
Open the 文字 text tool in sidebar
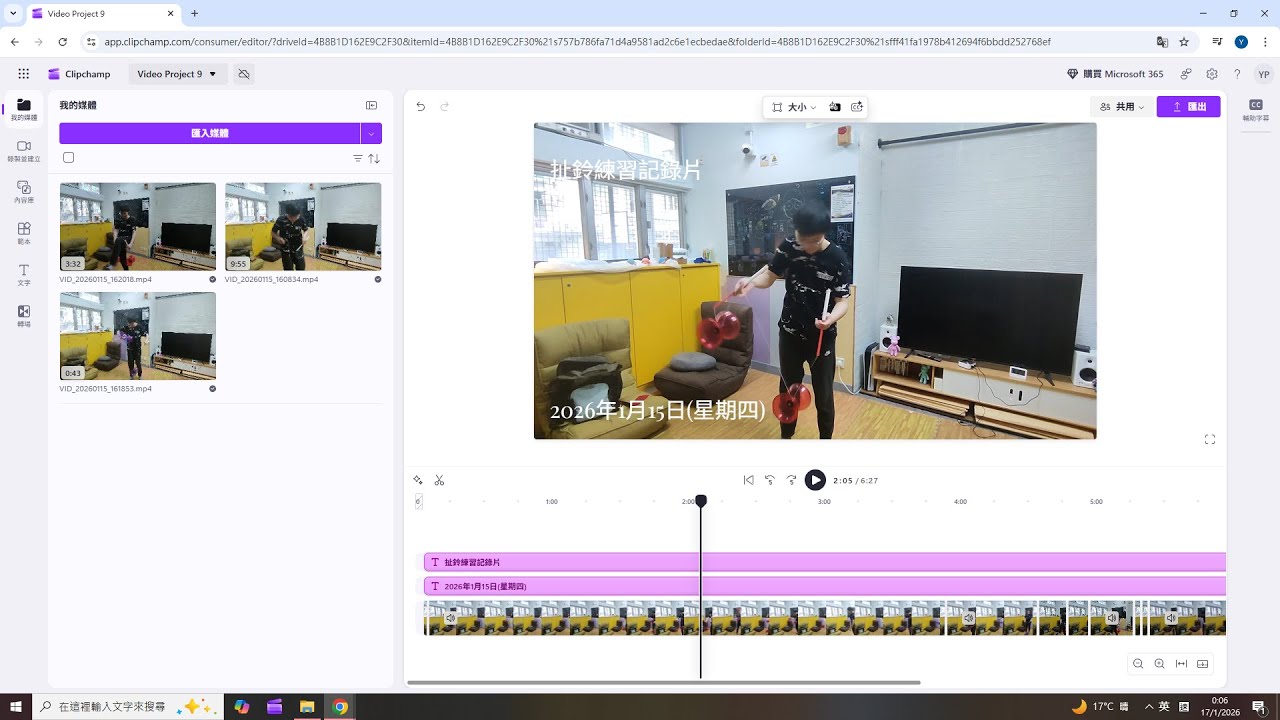[24, 275]
